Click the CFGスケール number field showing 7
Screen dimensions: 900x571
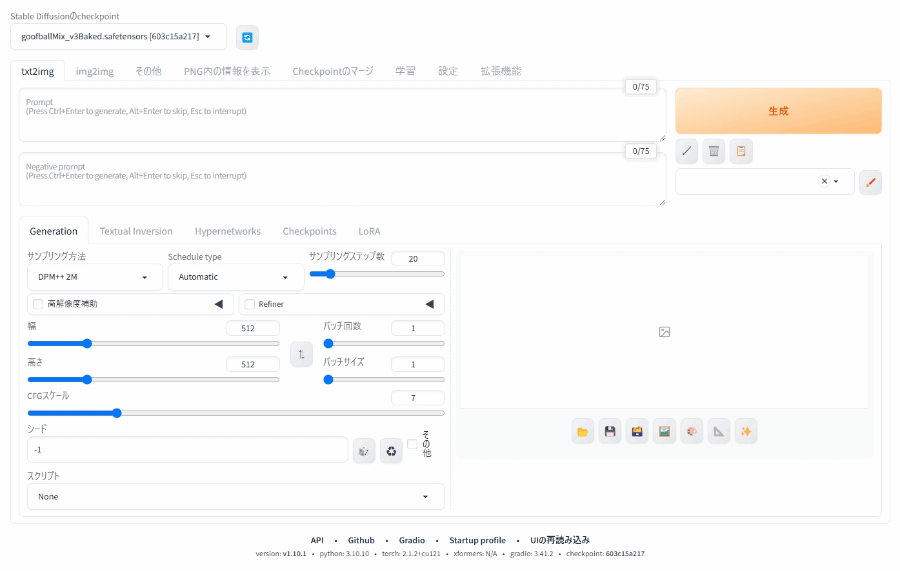[x=418, y=398]
